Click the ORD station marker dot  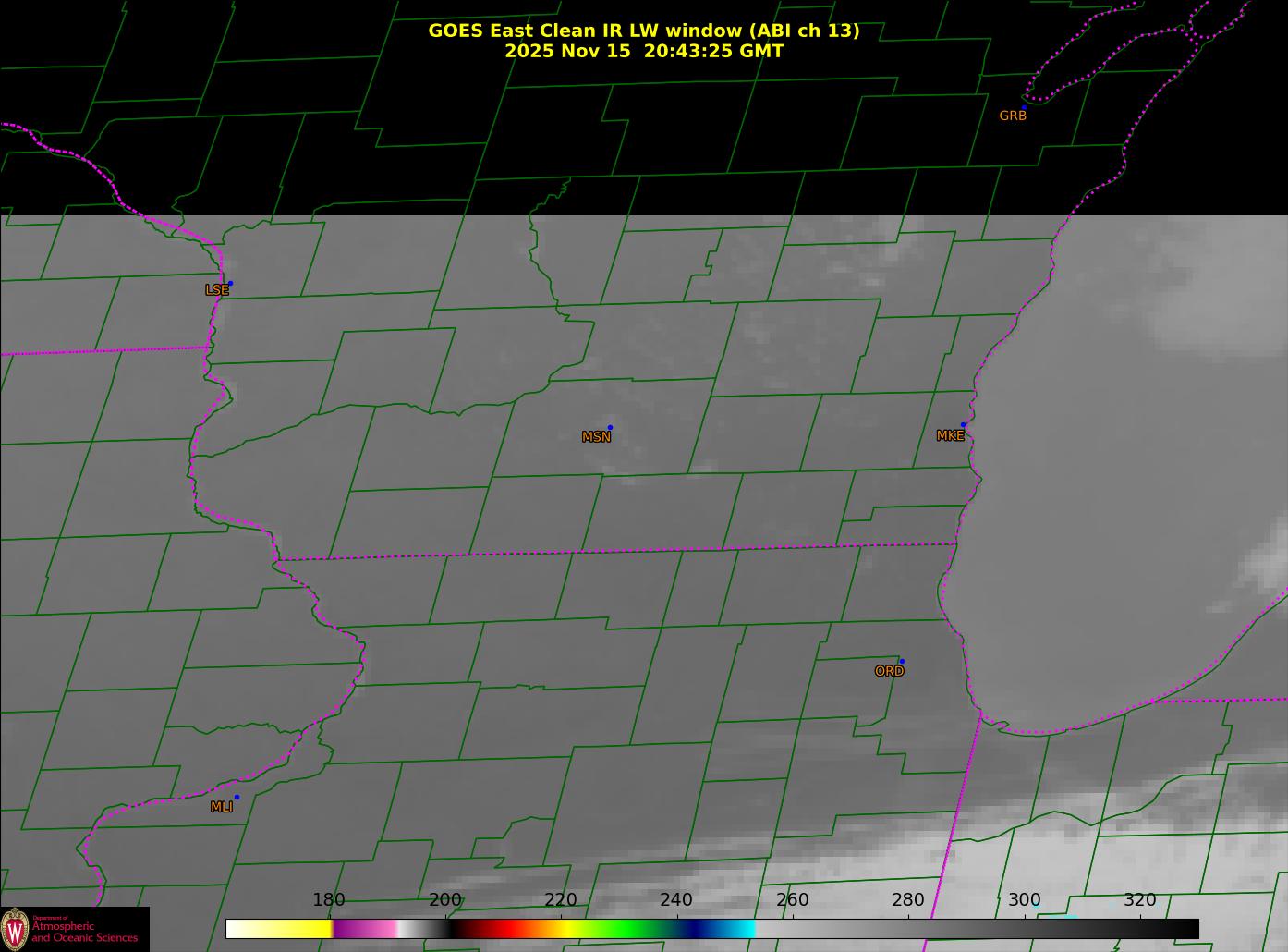[x=902, y=662]
